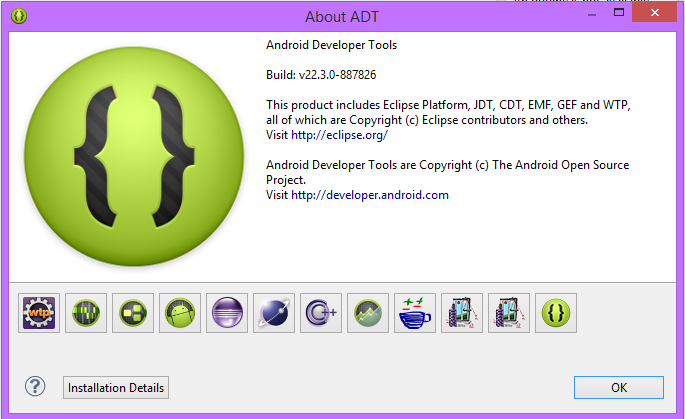Click the ADT icon in the title bar

pyautogui.click(x=19, y=16)
